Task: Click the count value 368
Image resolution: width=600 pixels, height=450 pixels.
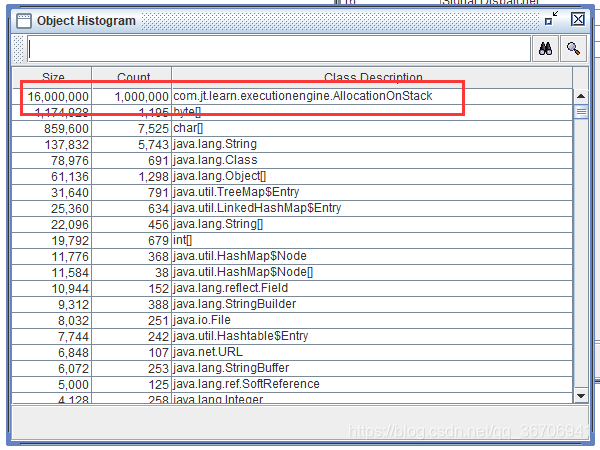Action: pyautogui.click(x=158, y=257)
